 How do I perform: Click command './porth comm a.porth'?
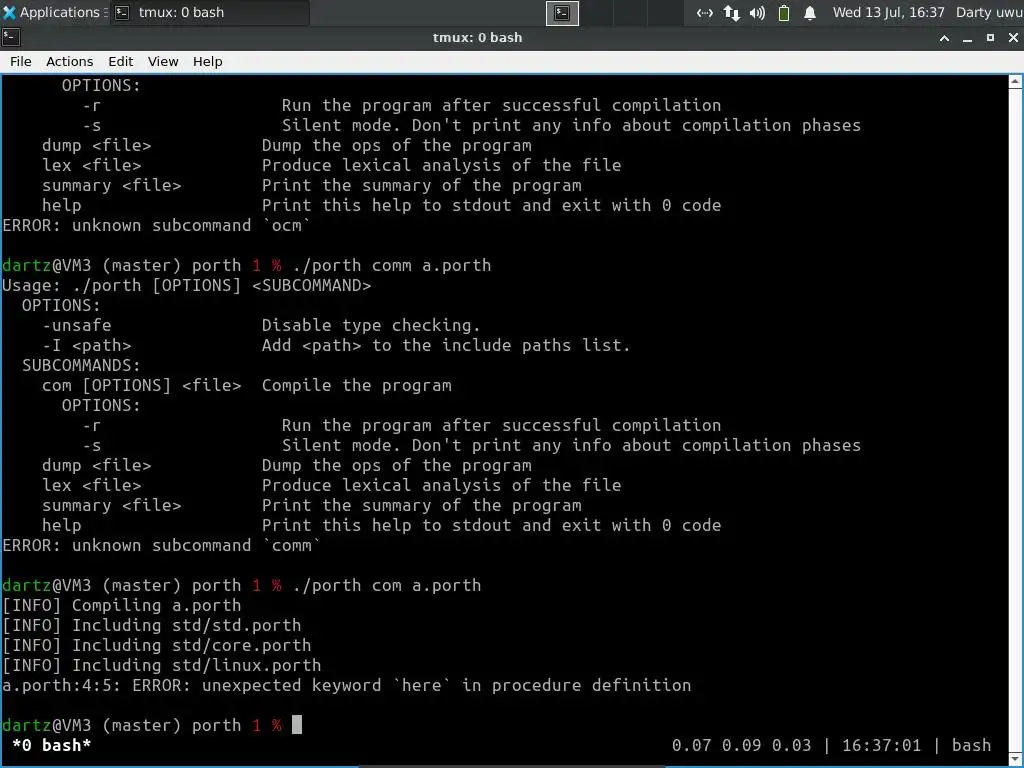click(x=391, y=265)
